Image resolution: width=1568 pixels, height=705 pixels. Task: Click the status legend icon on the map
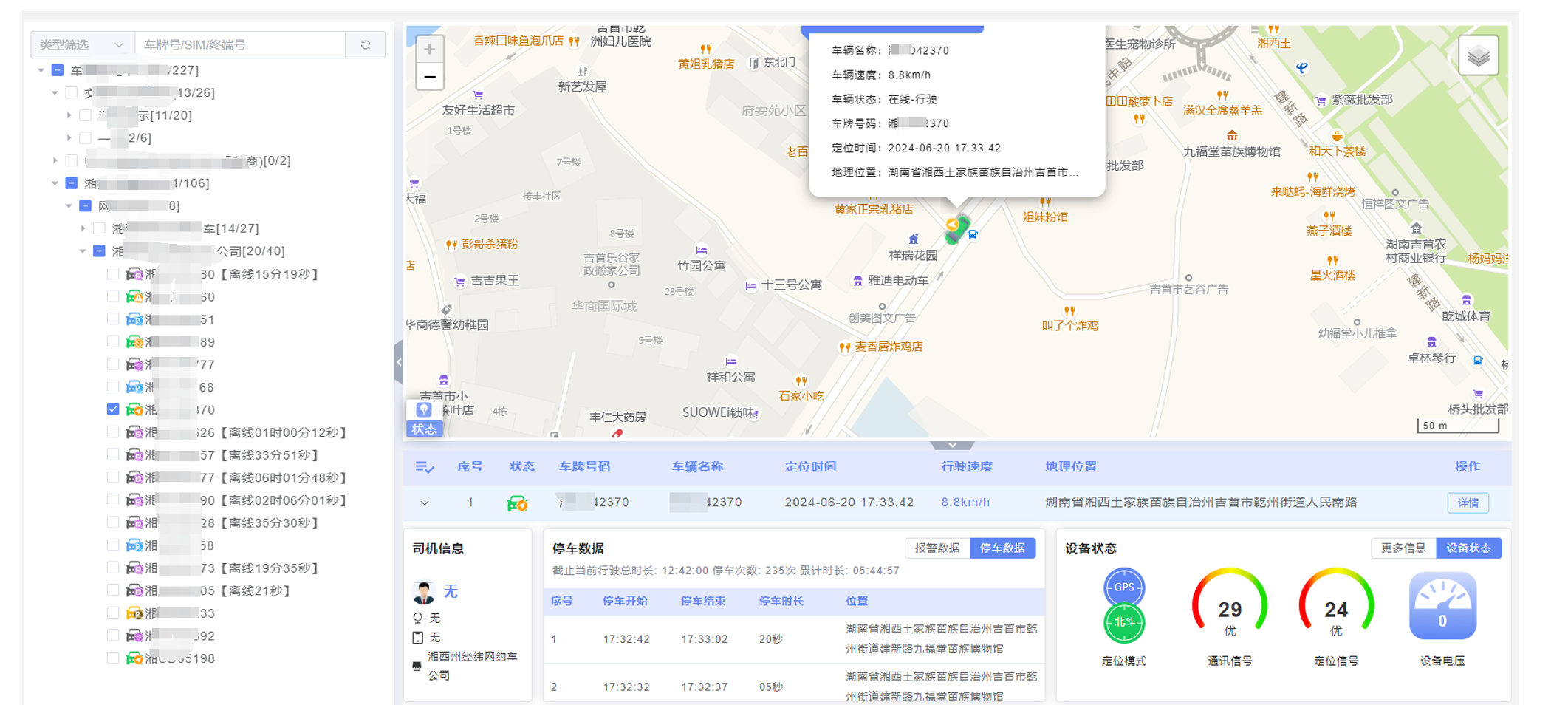click(424, 410)
